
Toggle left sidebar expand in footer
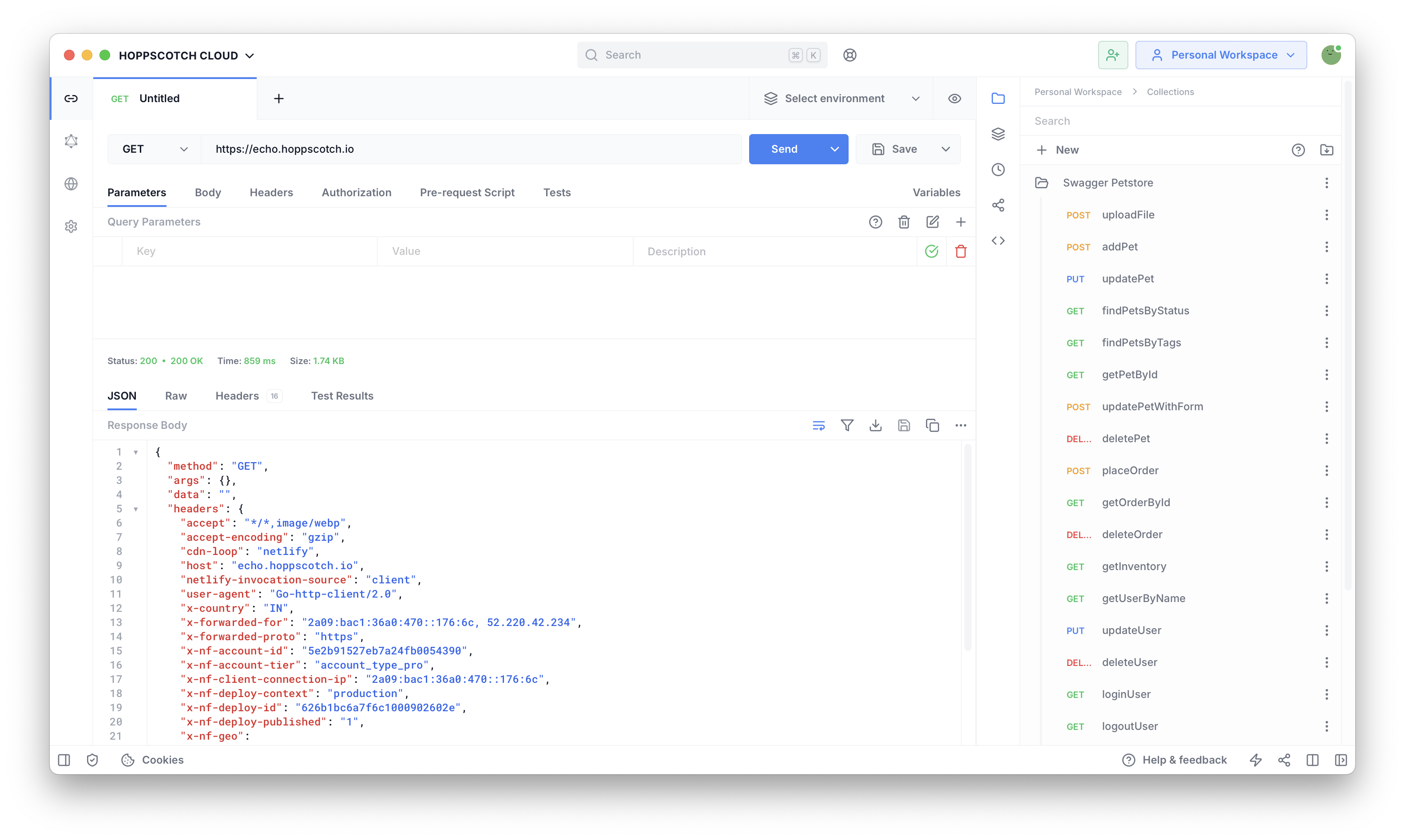(x=64, y=760)
